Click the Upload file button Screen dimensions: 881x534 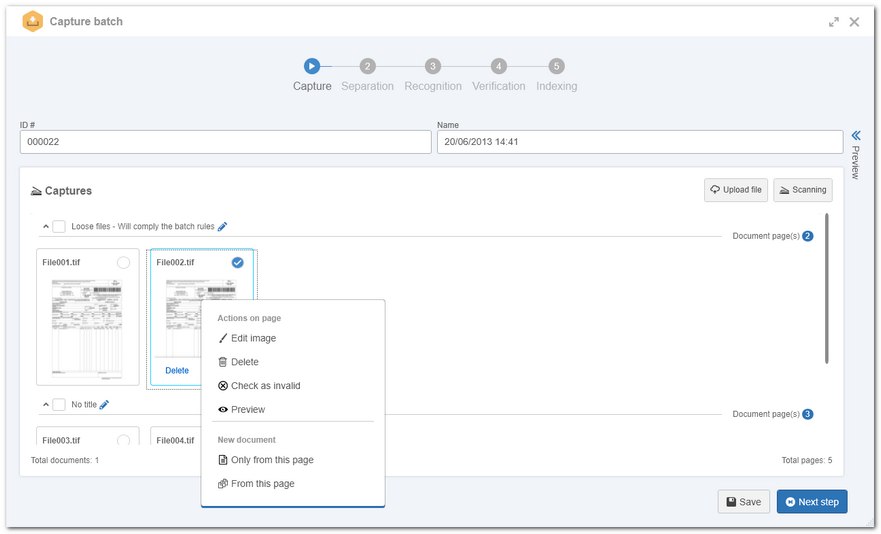point(735,190)
